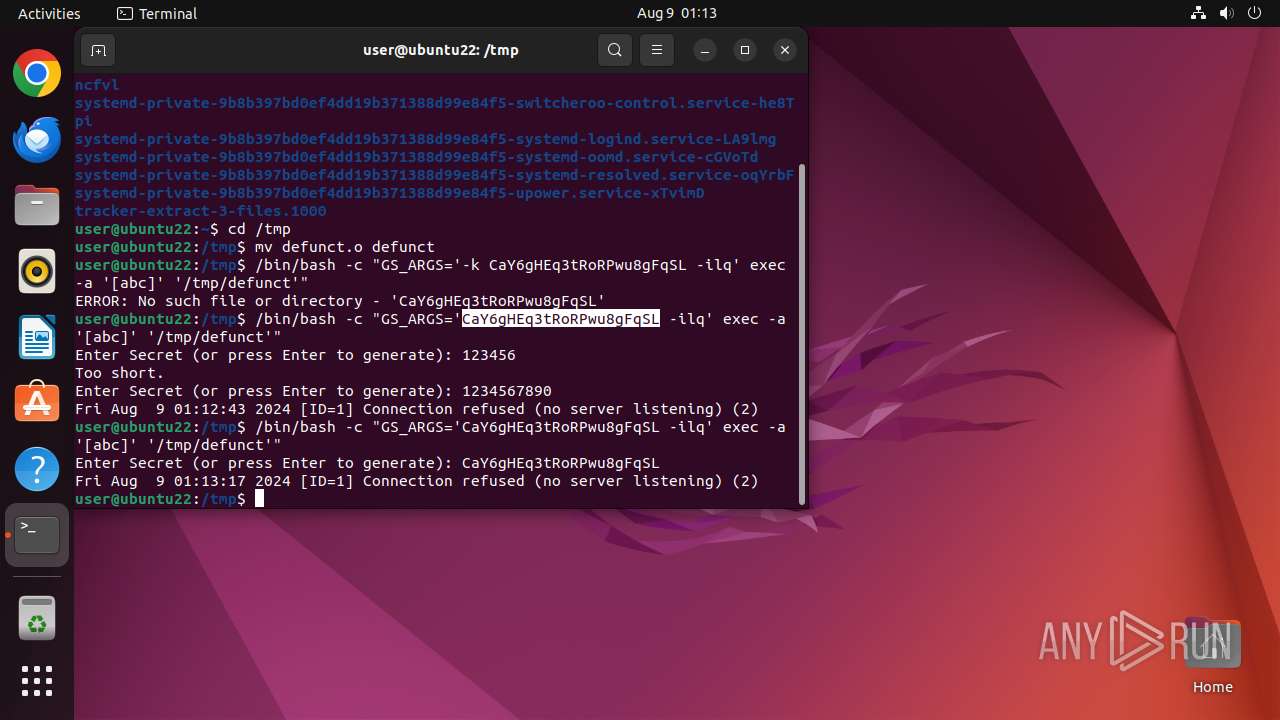The width and height of the screenshot is (1280, 720).
Task: Open the clock and calendar panel
Action: pos(677,13)
